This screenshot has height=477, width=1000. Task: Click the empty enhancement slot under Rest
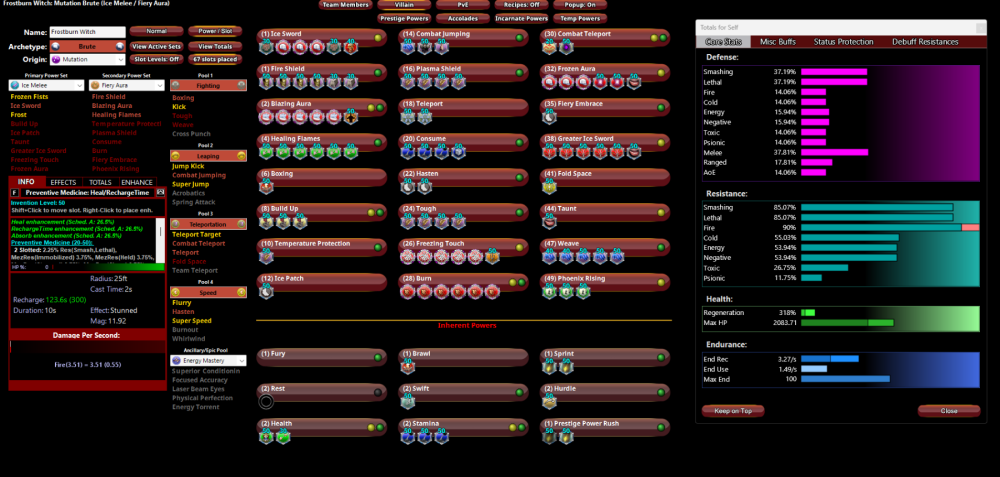tap(266, 402)
